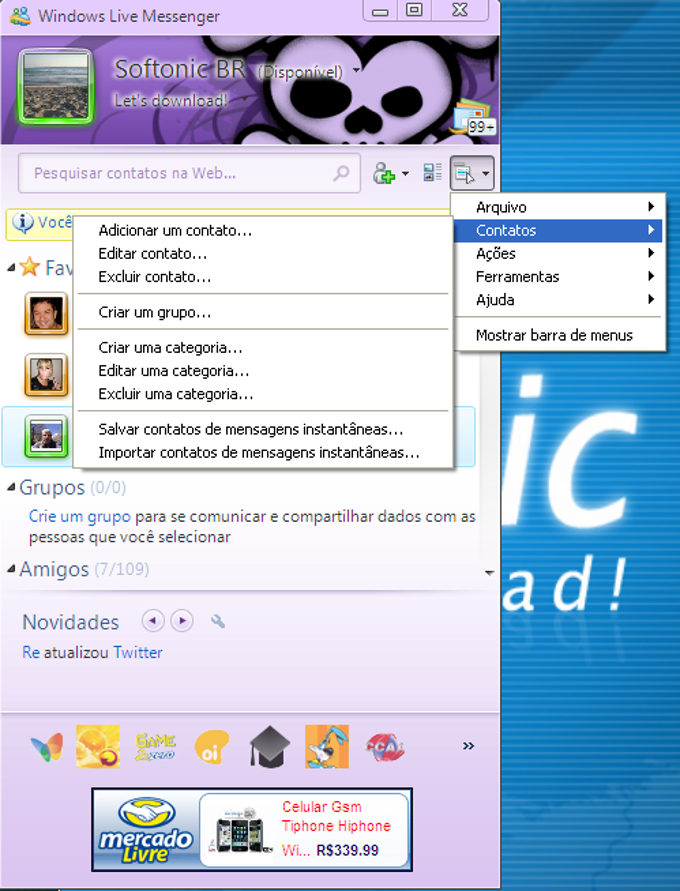The image size is (680, 891).
Task: Click scroll down arrow of contact list
Action: pos(489,573)
